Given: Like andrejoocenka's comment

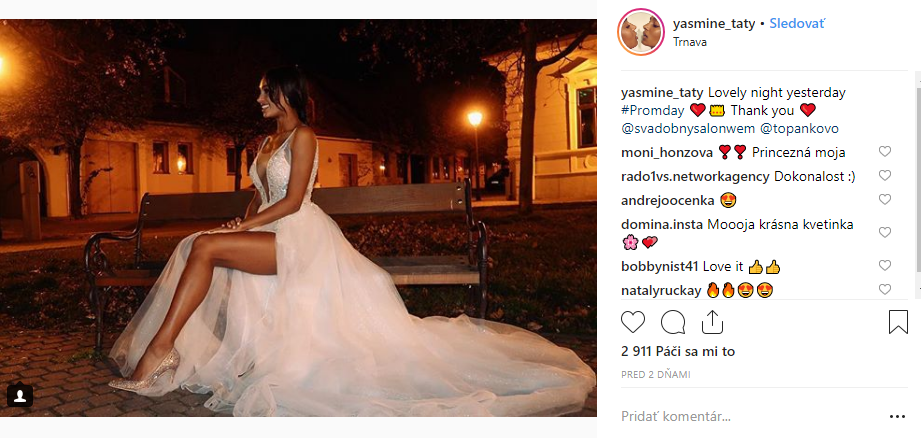Looking at the screenshot, I should [x=885, y=200].
